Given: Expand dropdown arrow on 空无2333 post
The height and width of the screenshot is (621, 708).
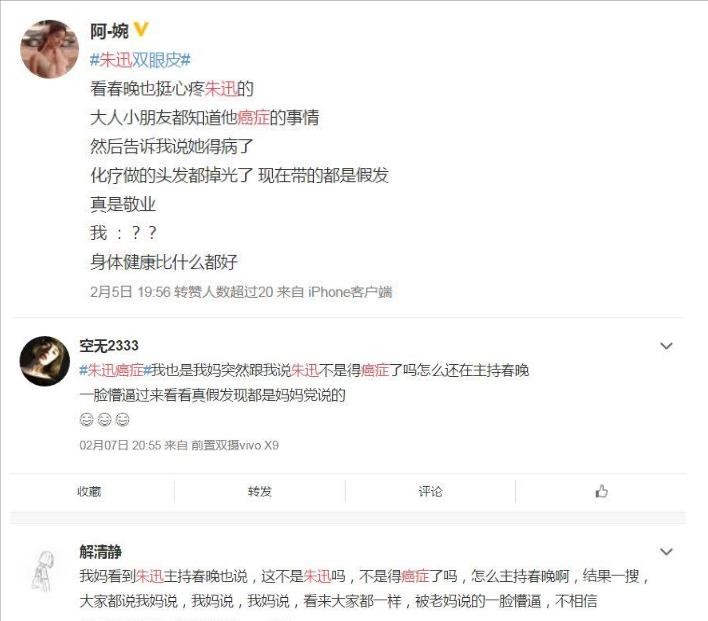Looking at the screenshot, I should pos(666,346).
